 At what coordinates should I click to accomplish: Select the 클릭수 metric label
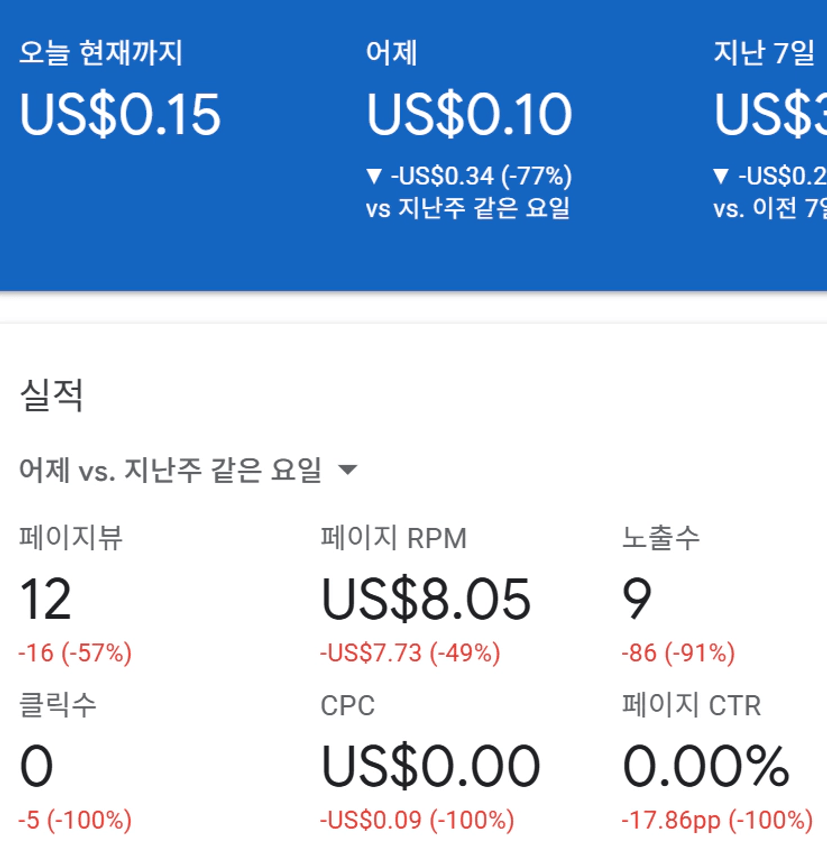(x=58, y=706)
